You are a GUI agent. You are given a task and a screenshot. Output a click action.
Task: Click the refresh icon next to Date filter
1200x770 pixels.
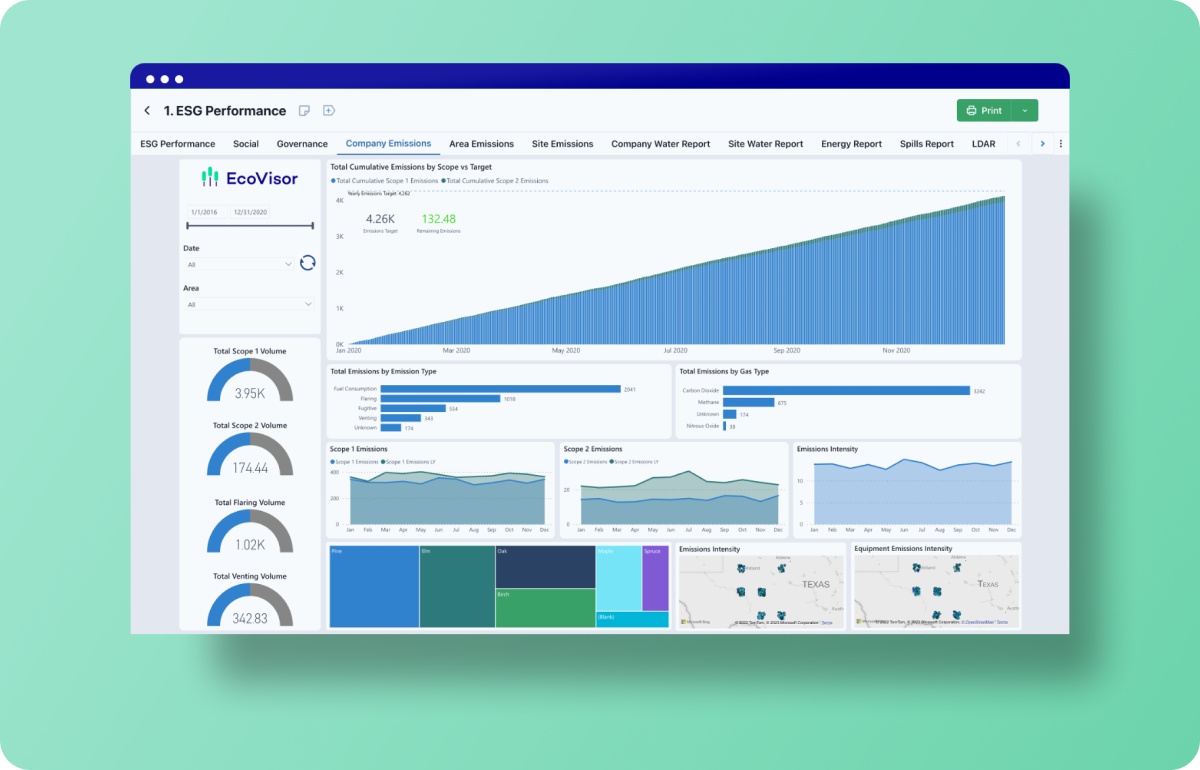(308, 263)
